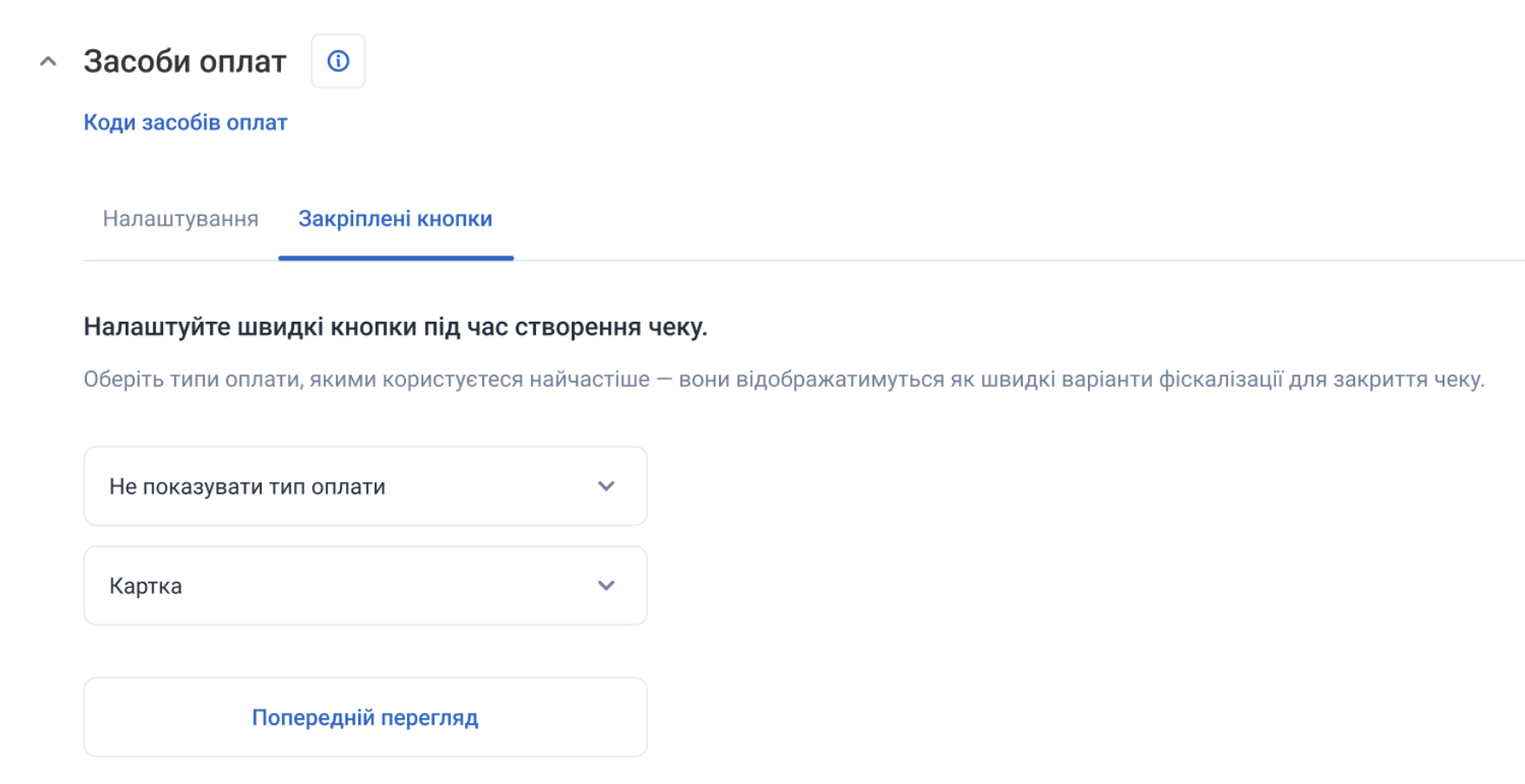1525x784 pixels.
Task: Click the description paragraph starting "Оберіть типи оплати"
Action: [783, 379]
